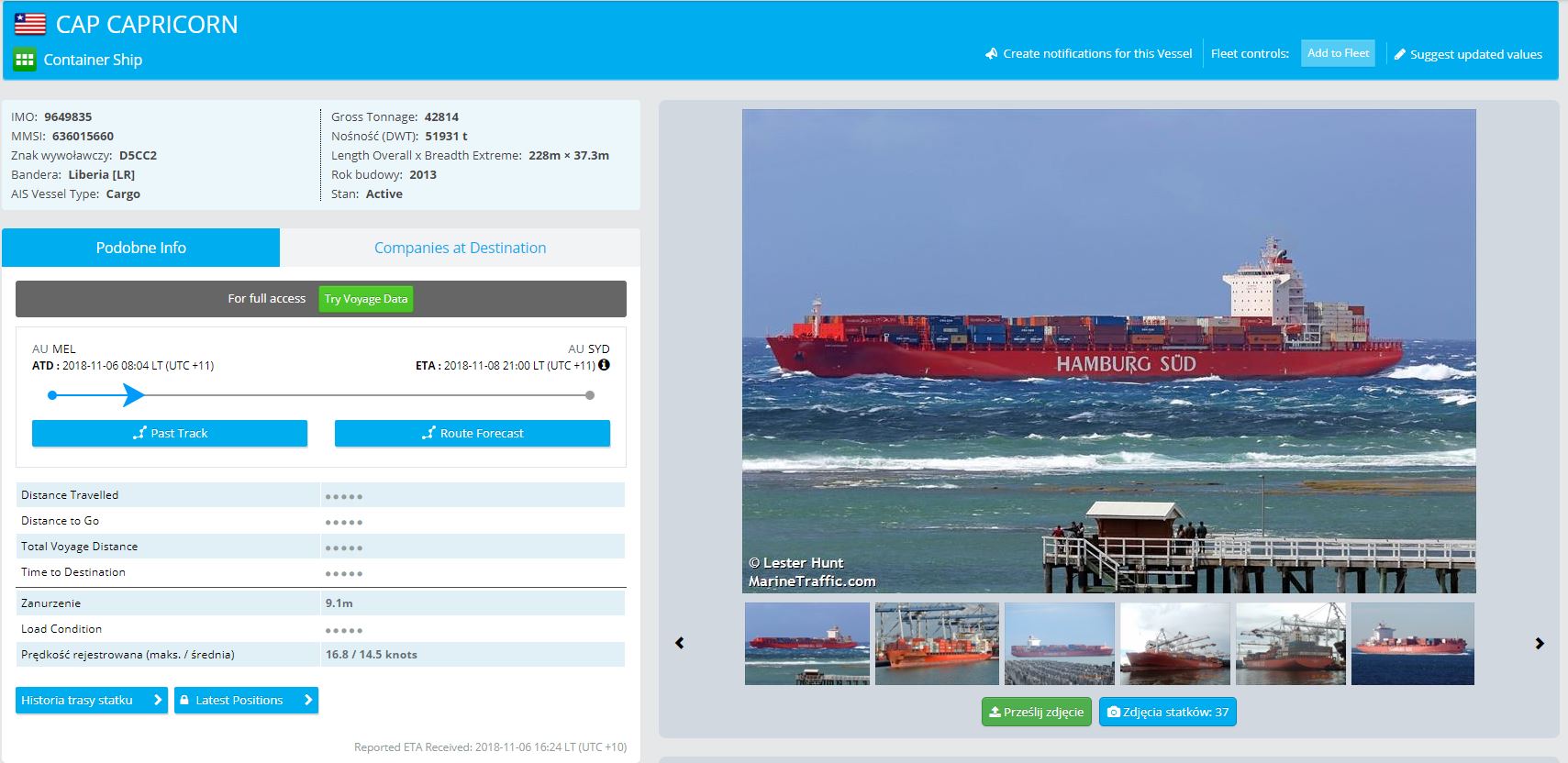Select the last ship photo thumbnail
Viewport: 1568px width, 763px height.
click(x=1413, y=644)
